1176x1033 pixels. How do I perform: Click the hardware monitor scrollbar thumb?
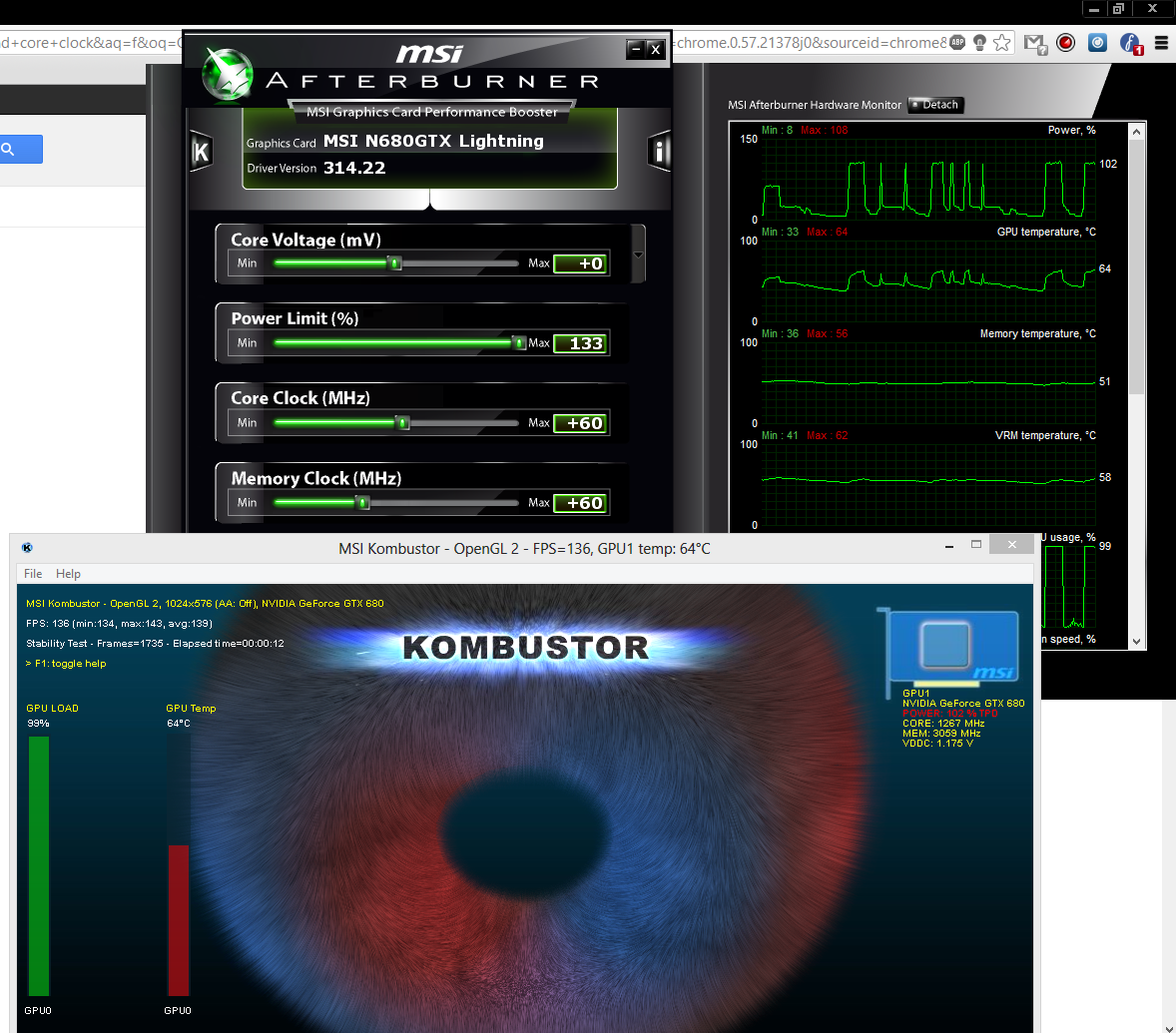tap(1136, 266)
